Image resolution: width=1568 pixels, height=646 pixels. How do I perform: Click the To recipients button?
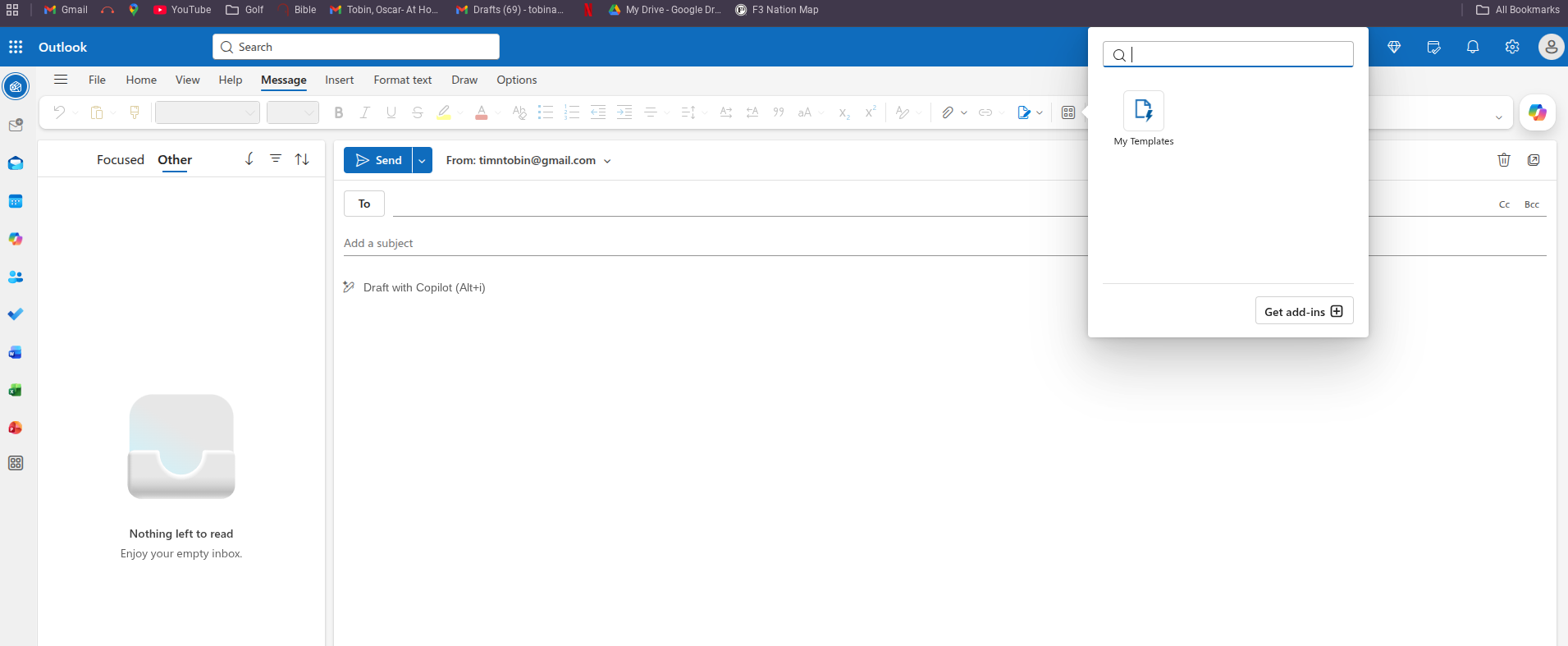pyautogui.click(x=364, y=204)
